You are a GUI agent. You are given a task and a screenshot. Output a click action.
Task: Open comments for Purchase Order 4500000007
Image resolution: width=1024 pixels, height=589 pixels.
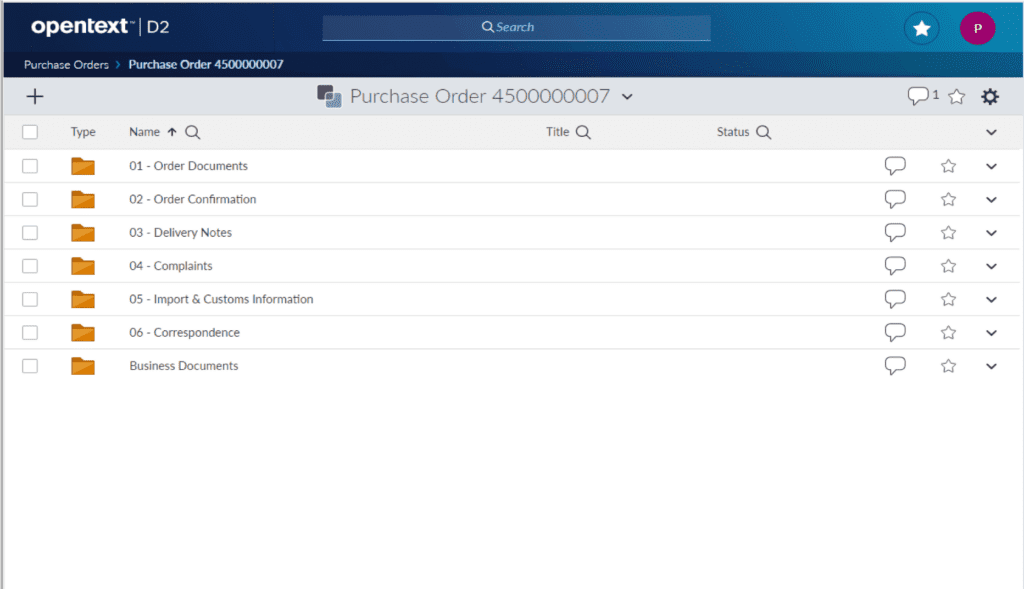(918, 96)
